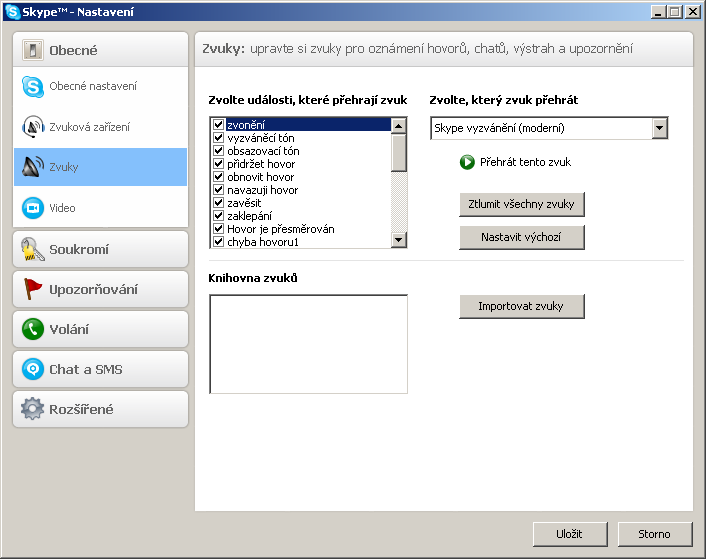The height and width of the screenshot is (559, 706).
Task: Click the gear icon for Rozšířené
Action: (x=32, y=409)
